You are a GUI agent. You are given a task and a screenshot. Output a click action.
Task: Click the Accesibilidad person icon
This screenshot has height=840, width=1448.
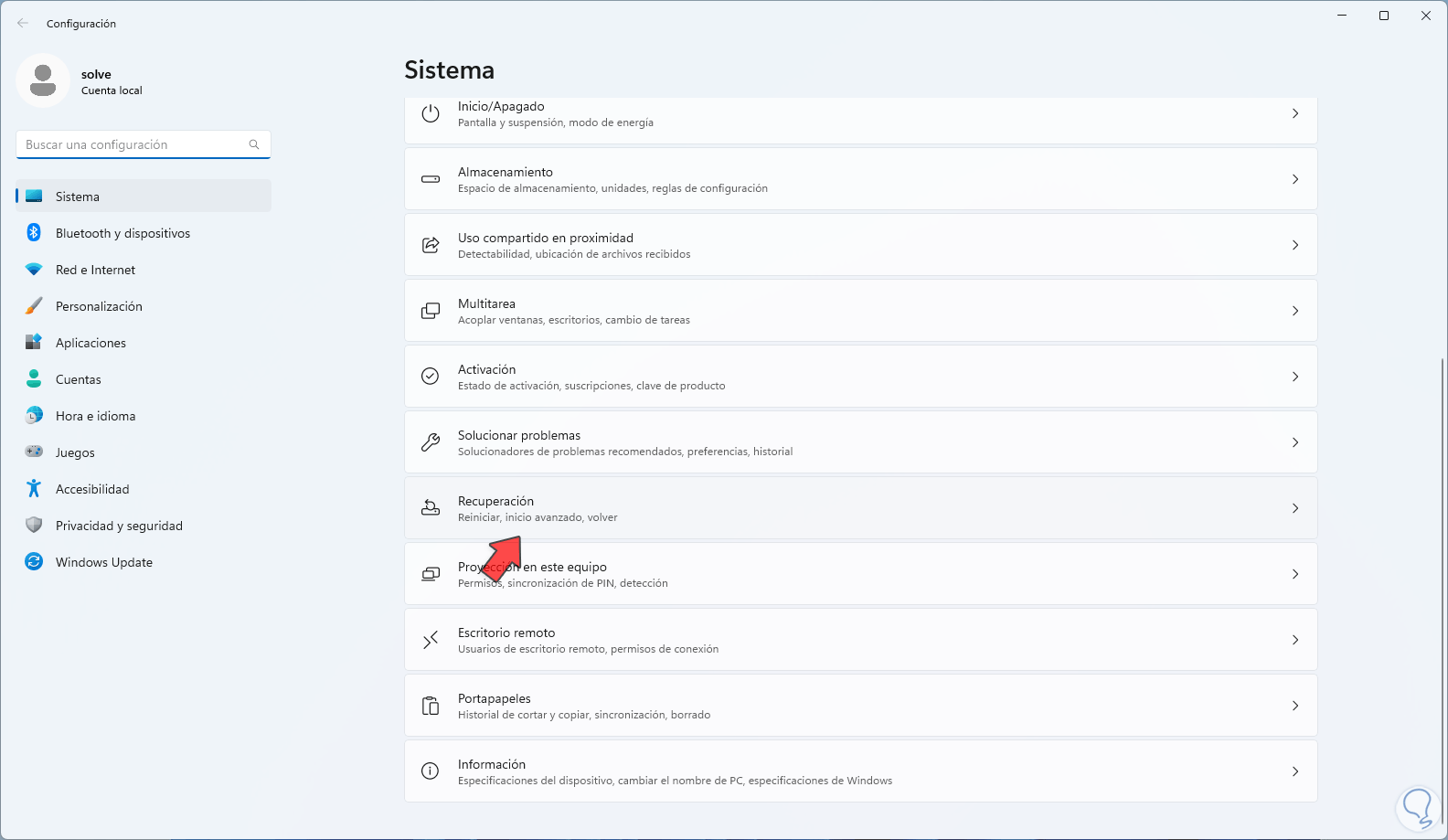coord(34,489)
